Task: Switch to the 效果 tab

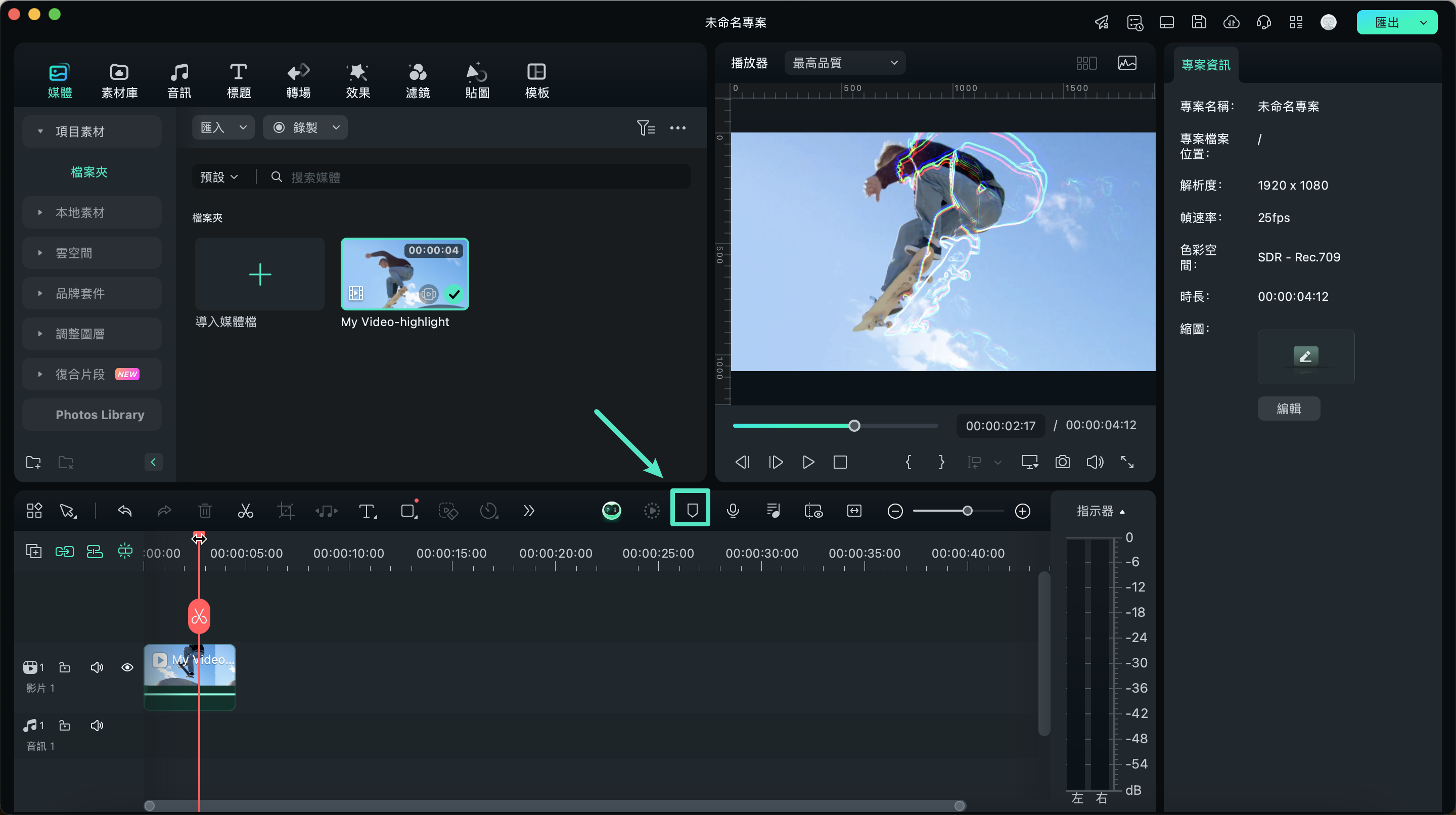Action: click(x=358, y=80)
